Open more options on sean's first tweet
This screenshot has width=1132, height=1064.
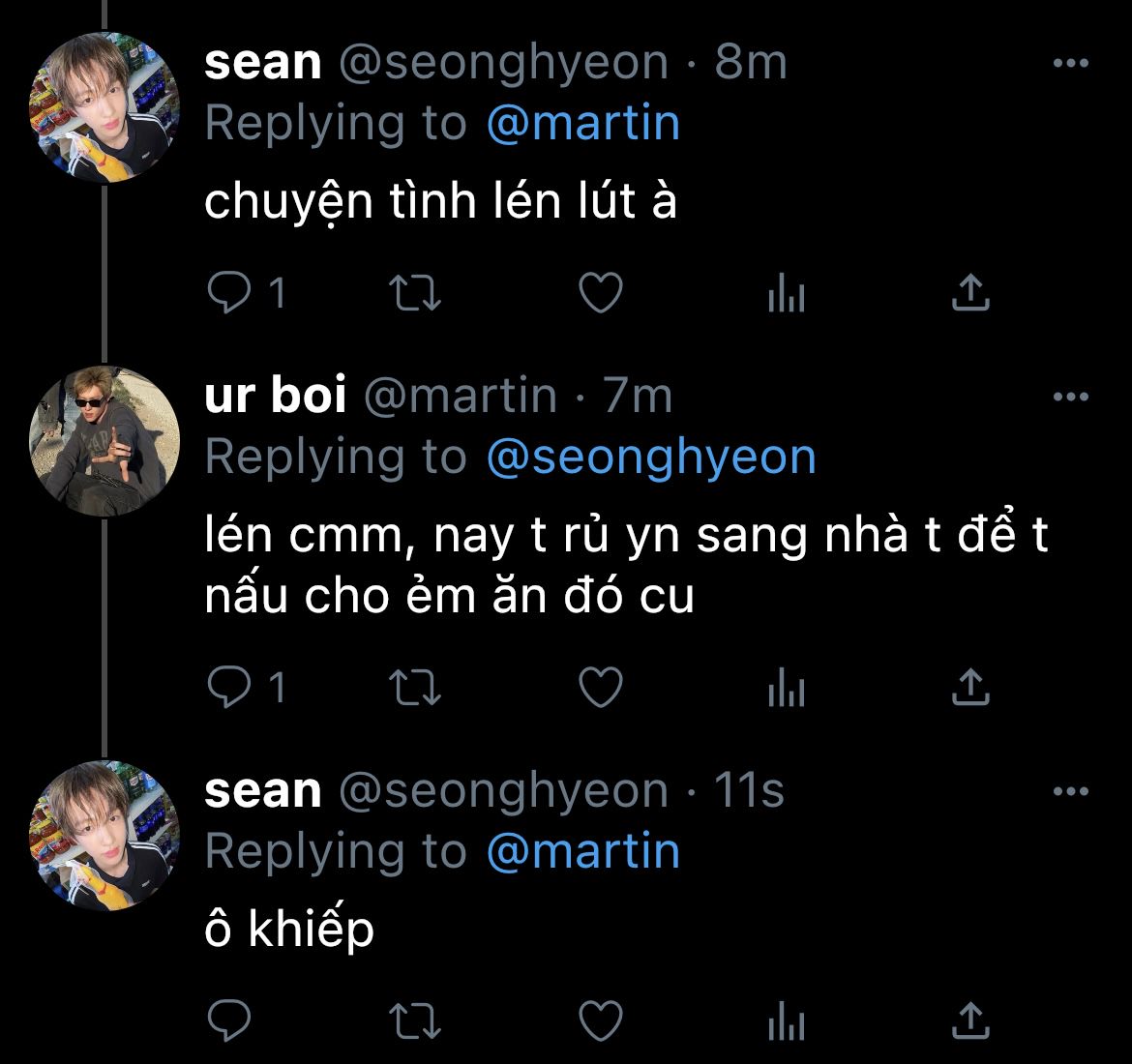point(1070,65)
